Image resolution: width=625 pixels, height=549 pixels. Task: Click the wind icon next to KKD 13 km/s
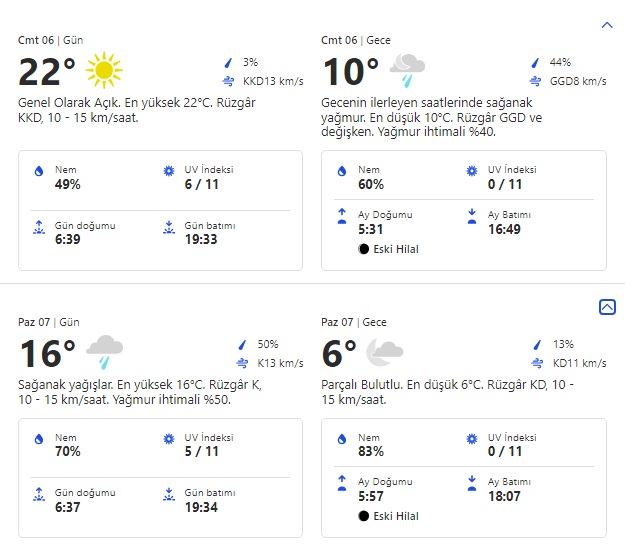(229, 81)
